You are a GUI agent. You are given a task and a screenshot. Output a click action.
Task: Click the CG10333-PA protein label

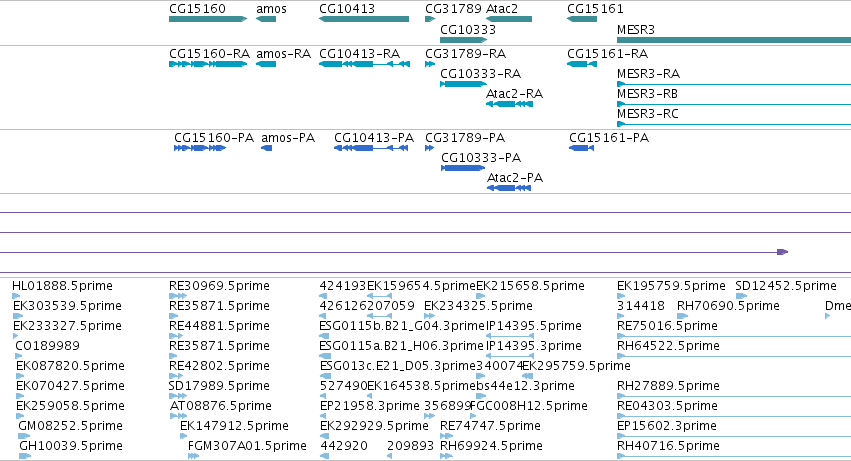(x=481, y=158)
